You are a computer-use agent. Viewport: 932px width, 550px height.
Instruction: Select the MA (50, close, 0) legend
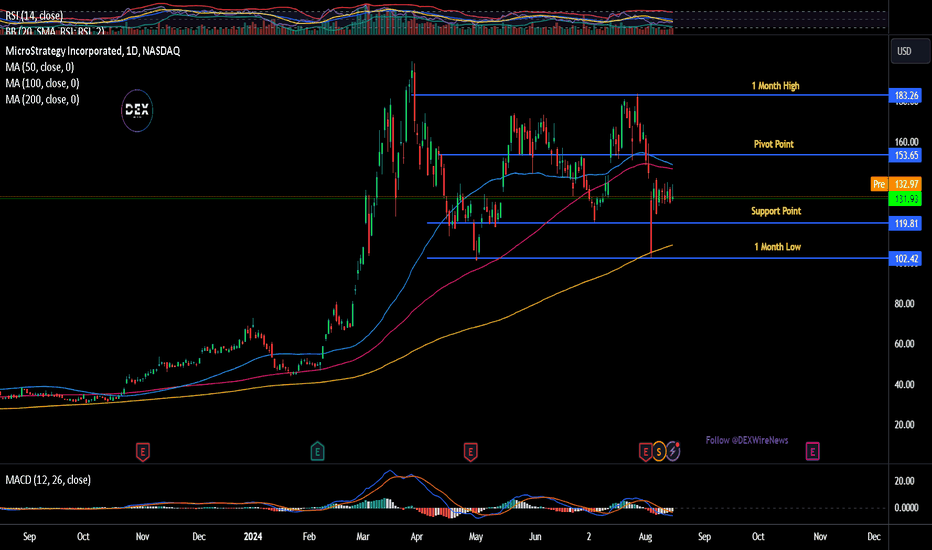(40, 67)
